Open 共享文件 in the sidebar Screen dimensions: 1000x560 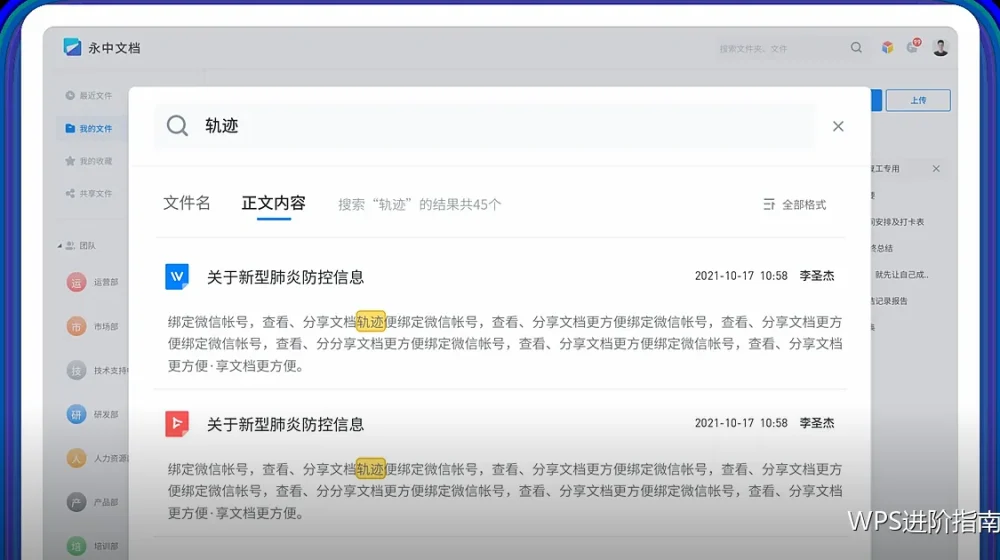[89, 193]
